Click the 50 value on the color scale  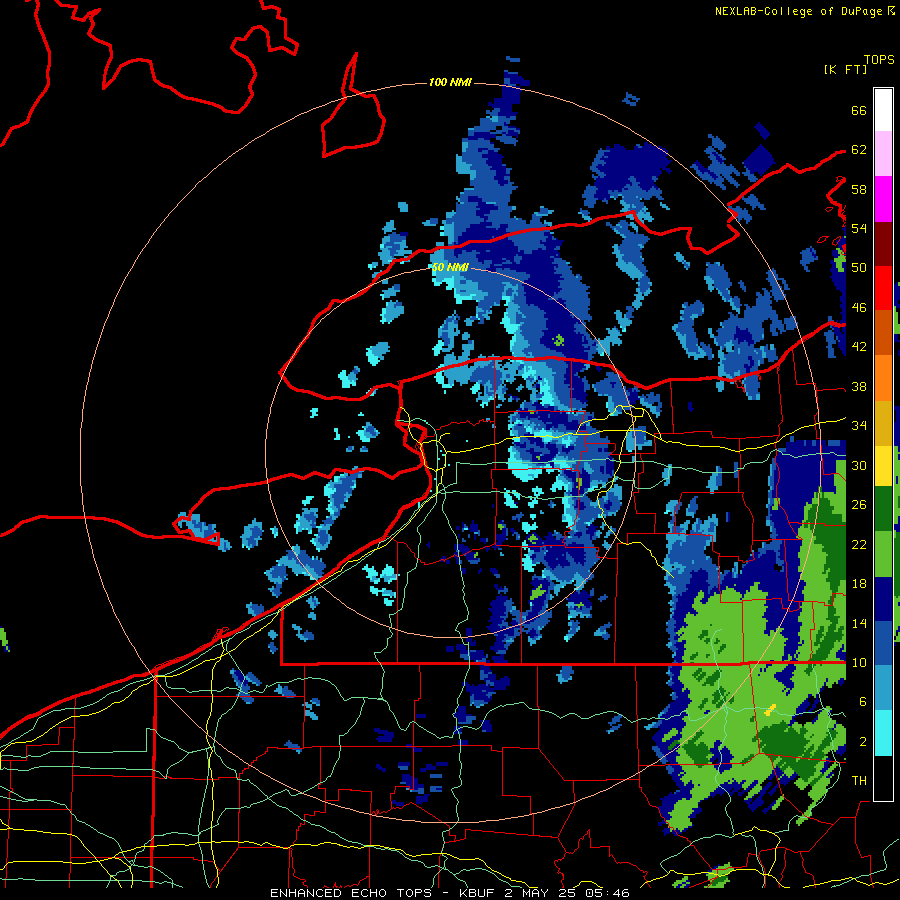tap(859, 268)
